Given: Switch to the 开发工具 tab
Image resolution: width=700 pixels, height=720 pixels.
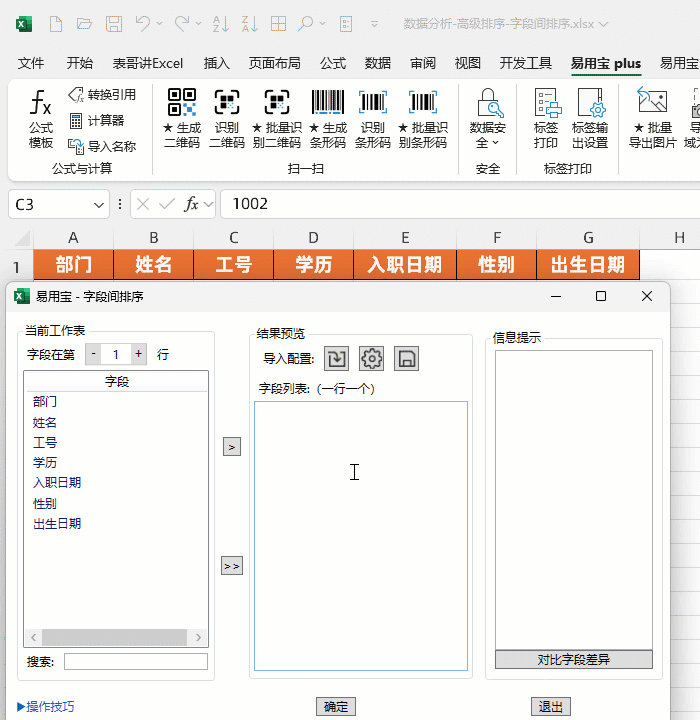Looking at the screenshot, I should pos(525,63).
